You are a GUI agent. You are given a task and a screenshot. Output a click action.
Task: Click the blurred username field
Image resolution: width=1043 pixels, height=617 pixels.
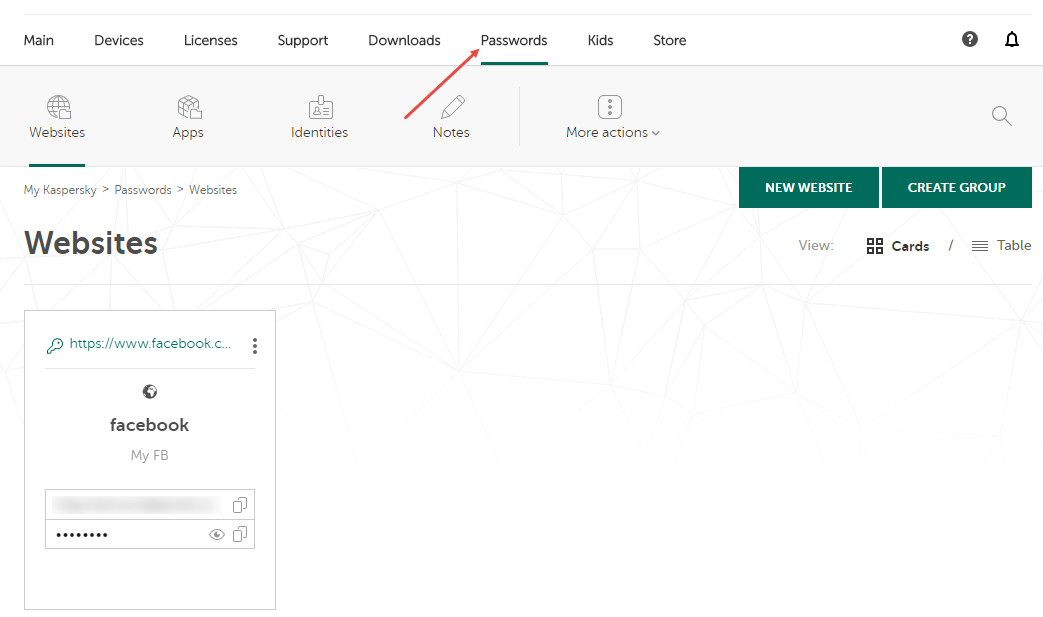(150, 505)
